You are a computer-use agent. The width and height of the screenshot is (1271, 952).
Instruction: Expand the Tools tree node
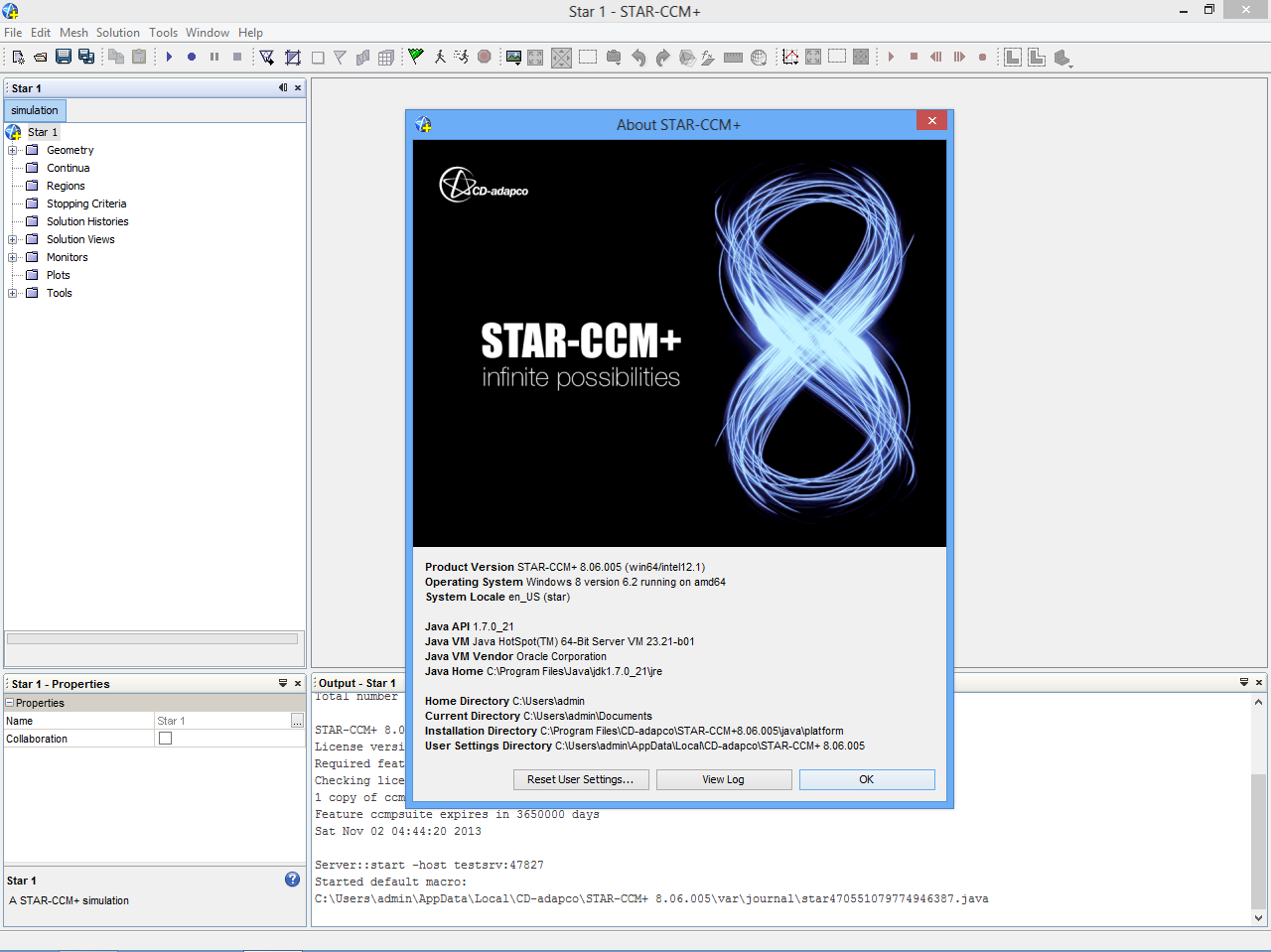[x=12, y=294]
